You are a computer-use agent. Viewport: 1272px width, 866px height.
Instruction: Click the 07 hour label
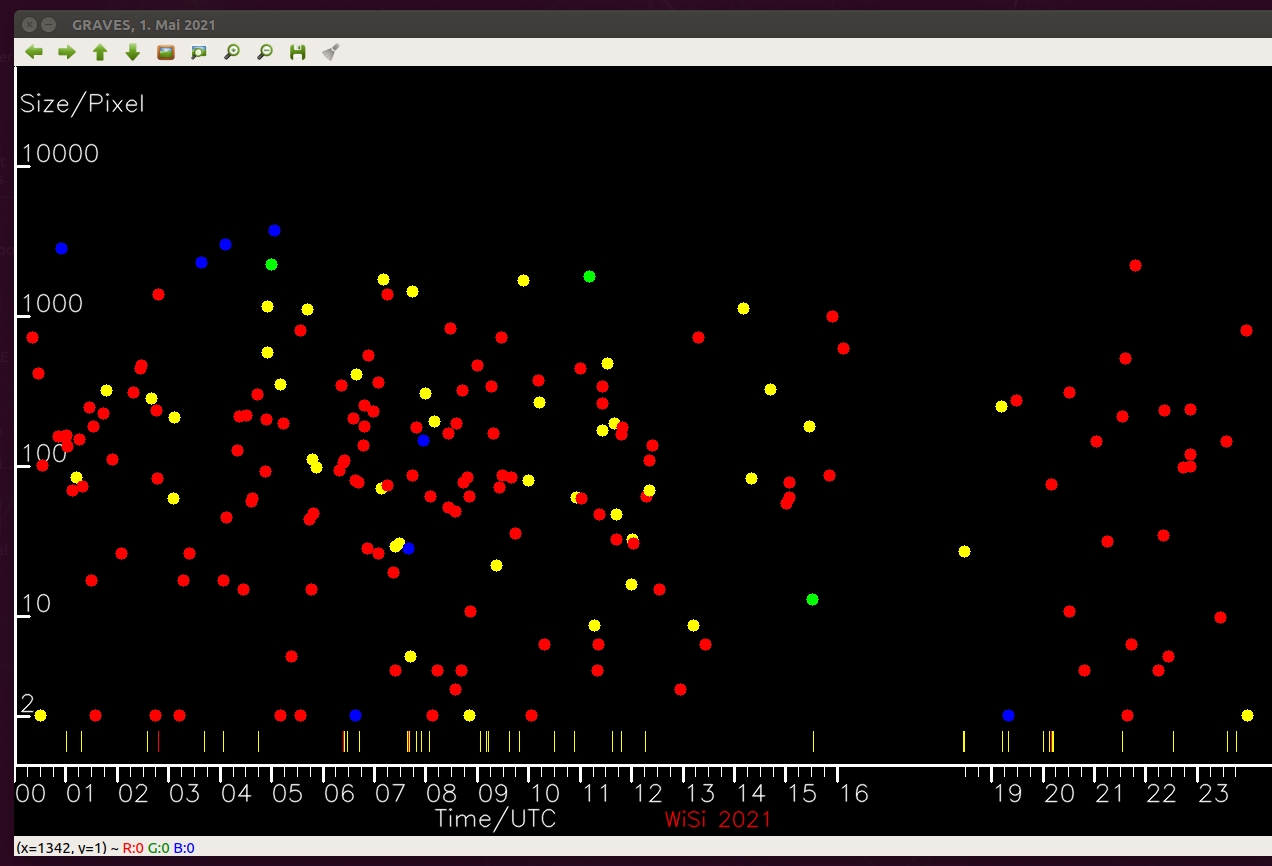390,794
